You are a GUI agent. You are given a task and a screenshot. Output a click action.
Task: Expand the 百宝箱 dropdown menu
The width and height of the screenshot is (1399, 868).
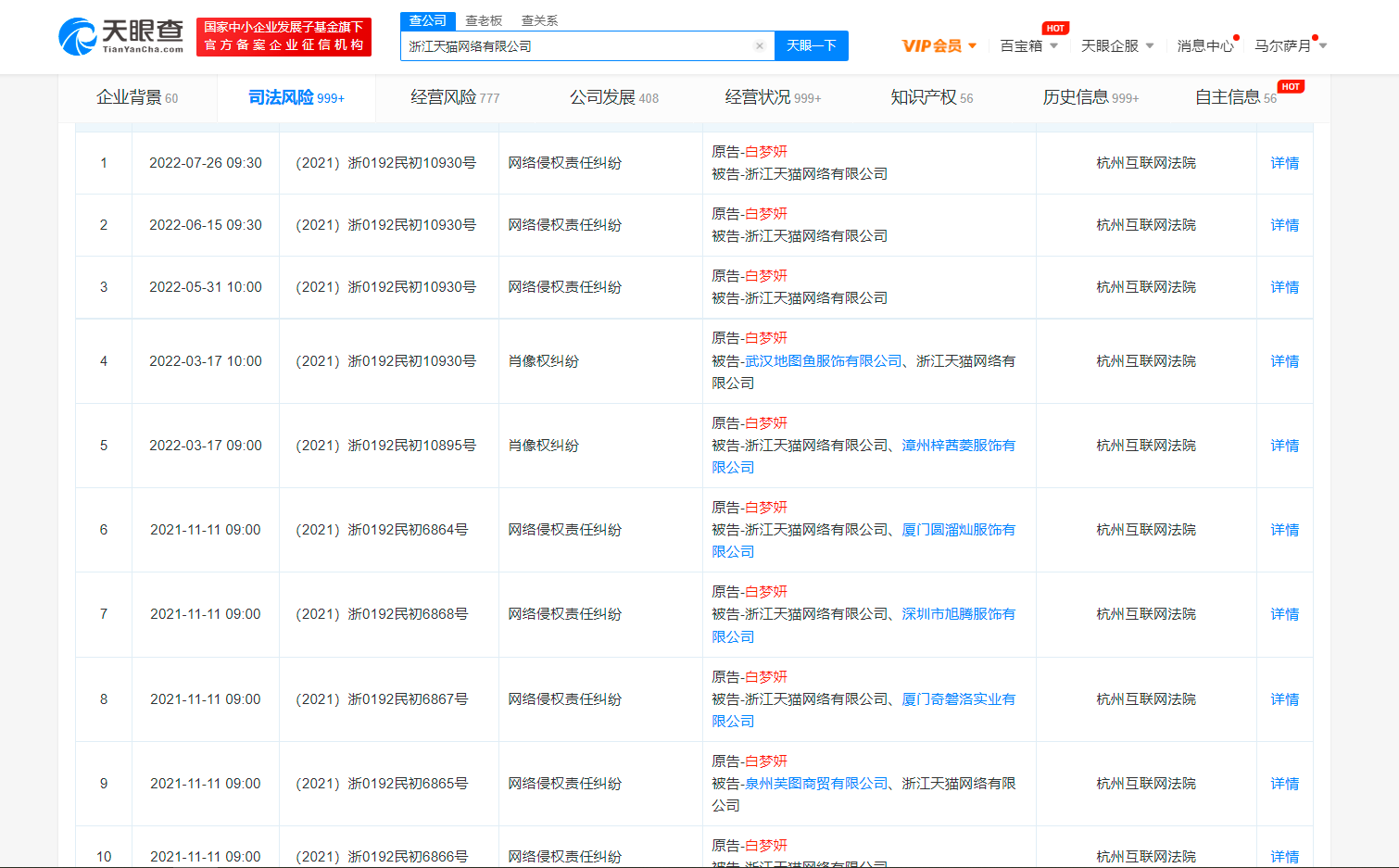(1028, 45)
